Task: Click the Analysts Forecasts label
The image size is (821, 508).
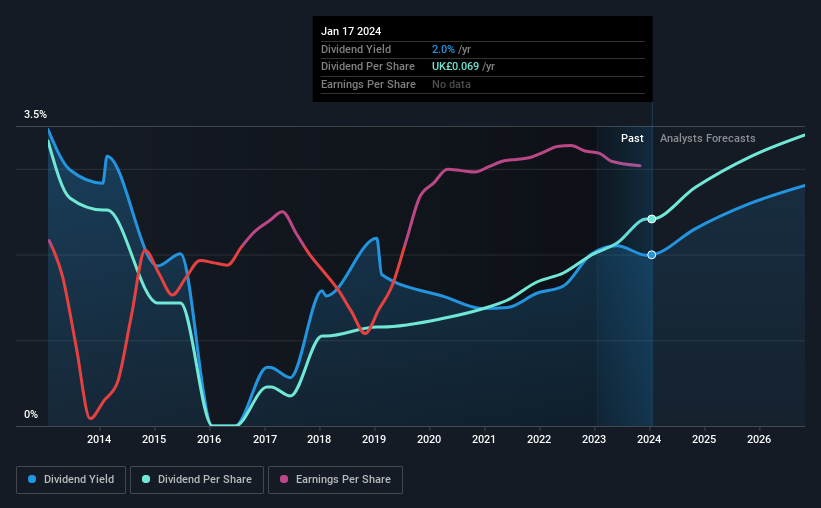Action: [707, 138]
